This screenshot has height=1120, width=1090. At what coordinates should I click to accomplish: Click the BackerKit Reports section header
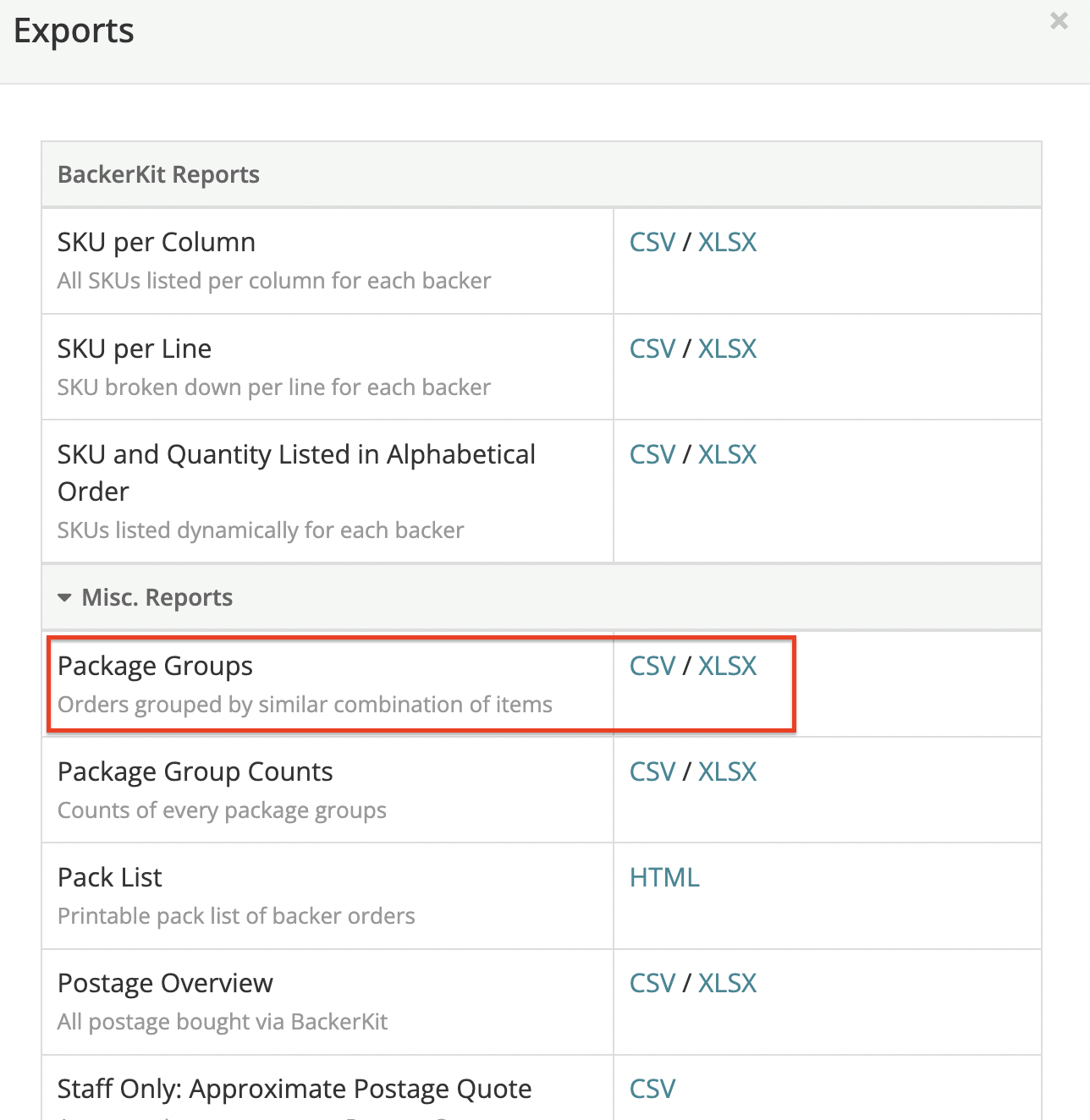click(x=542, y=174)
